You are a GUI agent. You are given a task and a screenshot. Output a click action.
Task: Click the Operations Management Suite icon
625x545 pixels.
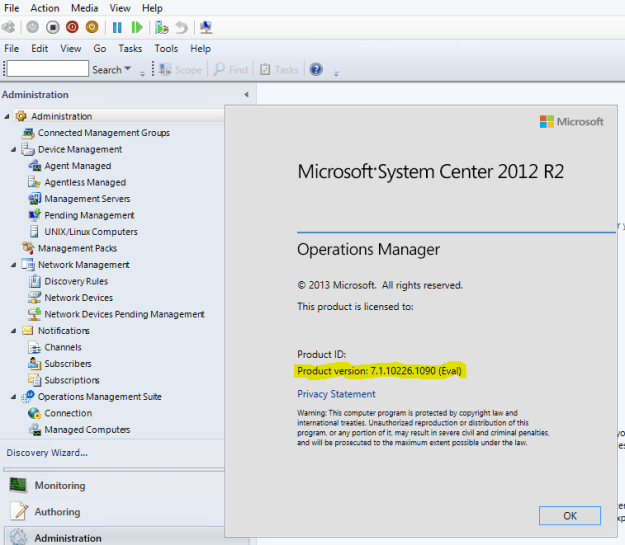click(28, 396)
